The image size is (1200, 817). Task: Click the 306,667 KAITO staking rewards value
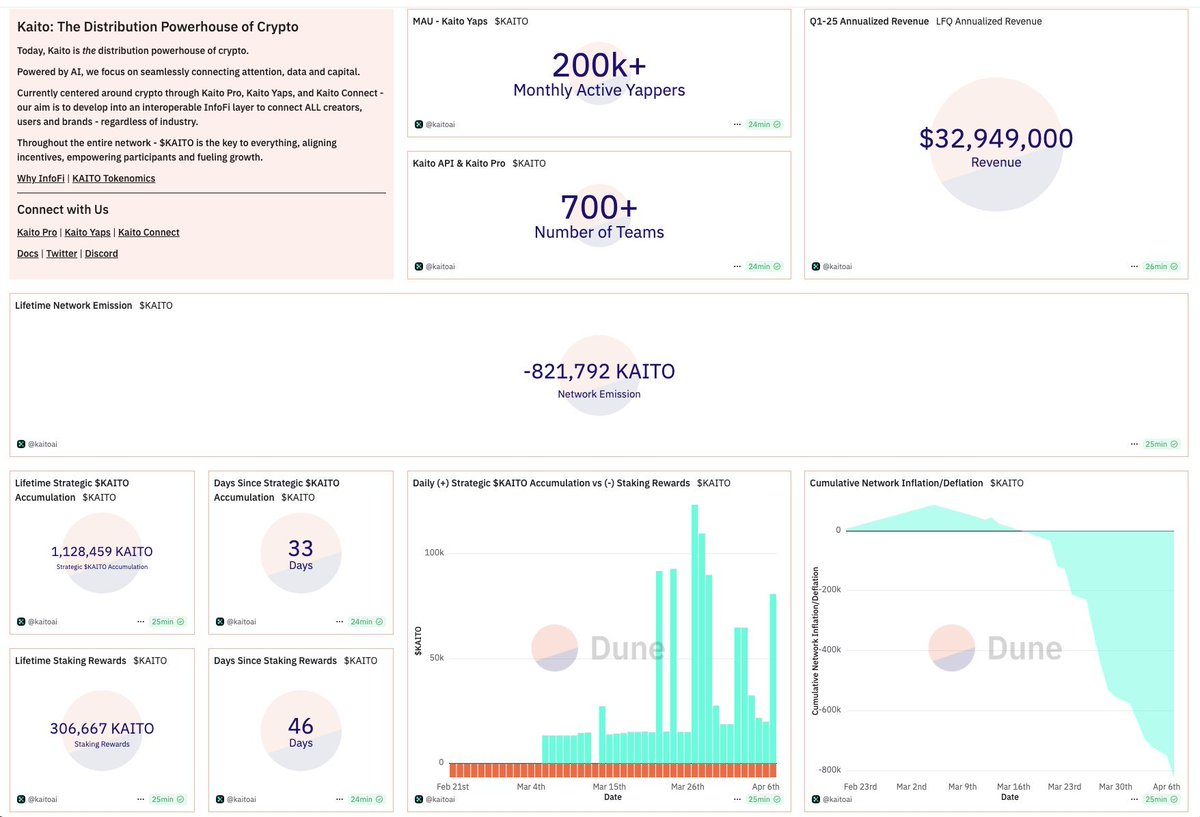[102, 729]
